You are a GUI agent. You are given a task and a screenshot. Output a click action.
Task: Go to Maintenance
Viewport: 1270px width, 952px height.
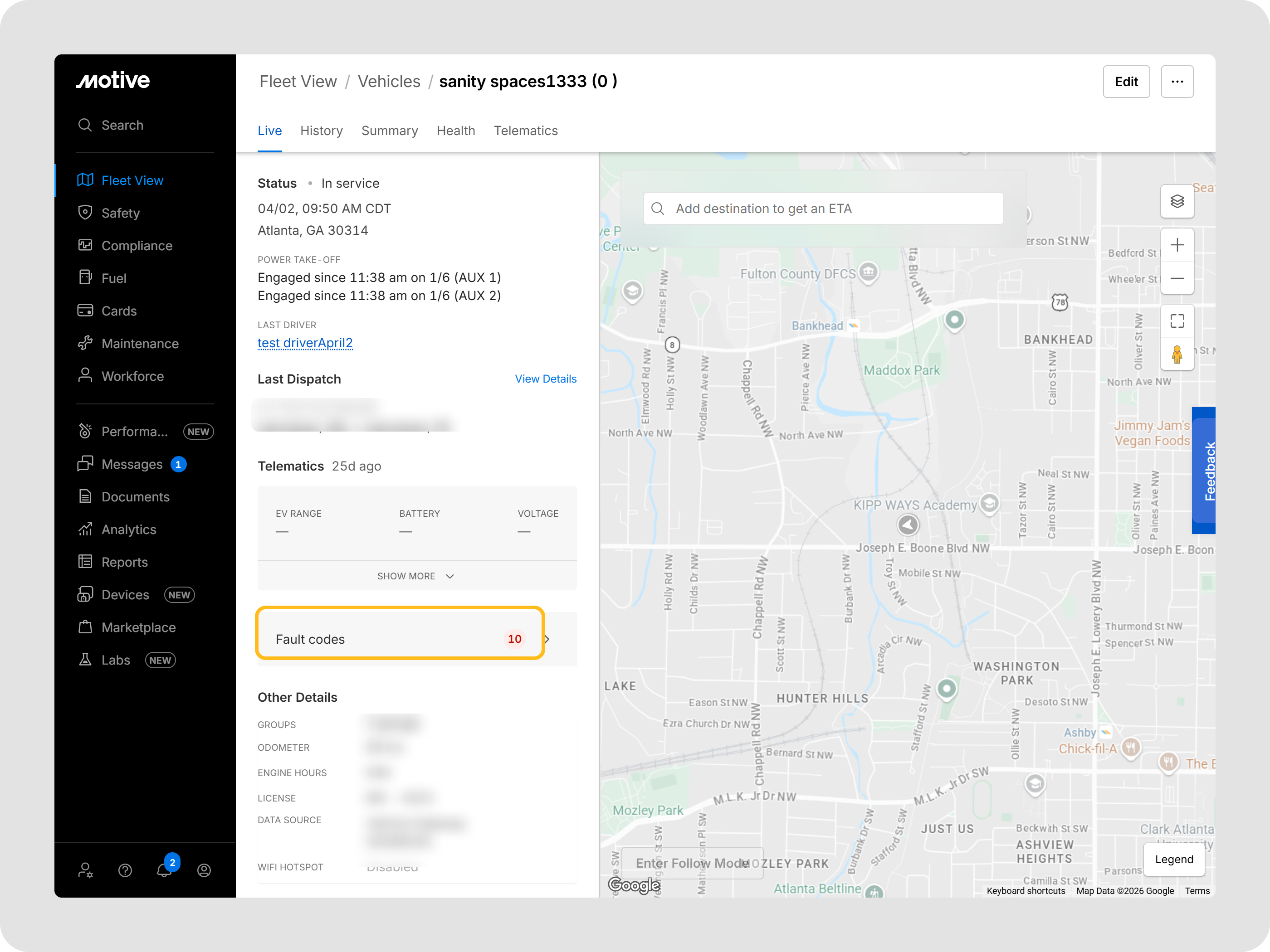click(x=128, y=344)
